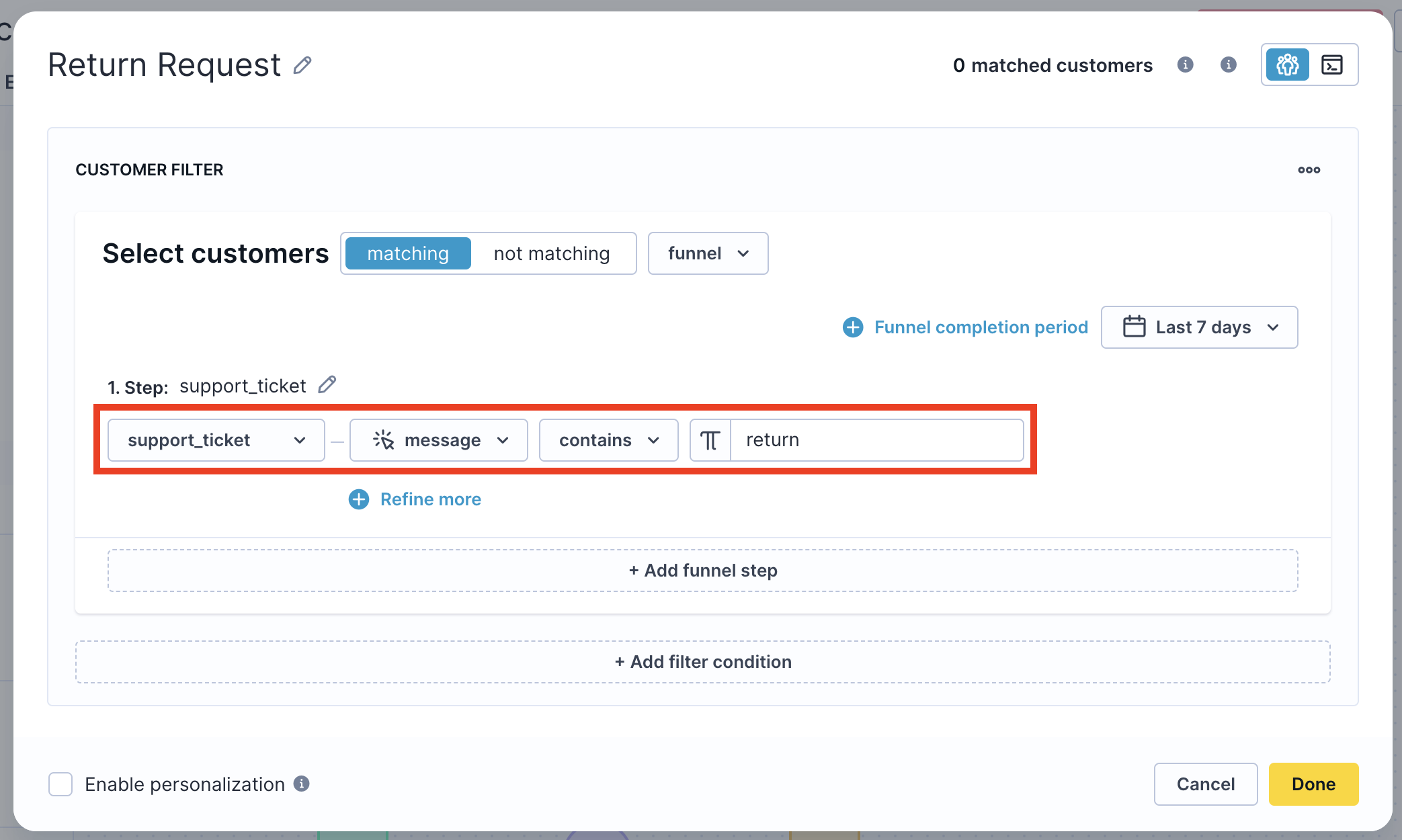
Task: Click second info icon beside matched customers
Action: click(x=1228, y=65)
